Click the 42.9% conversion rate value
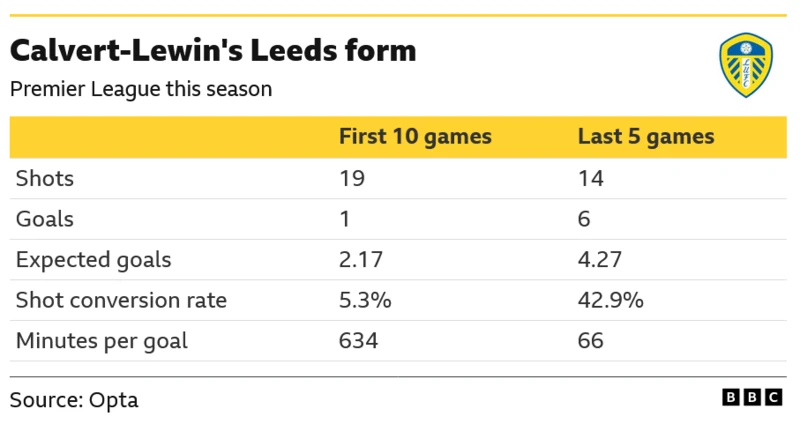The image size is (800, 424). (610, 300)
